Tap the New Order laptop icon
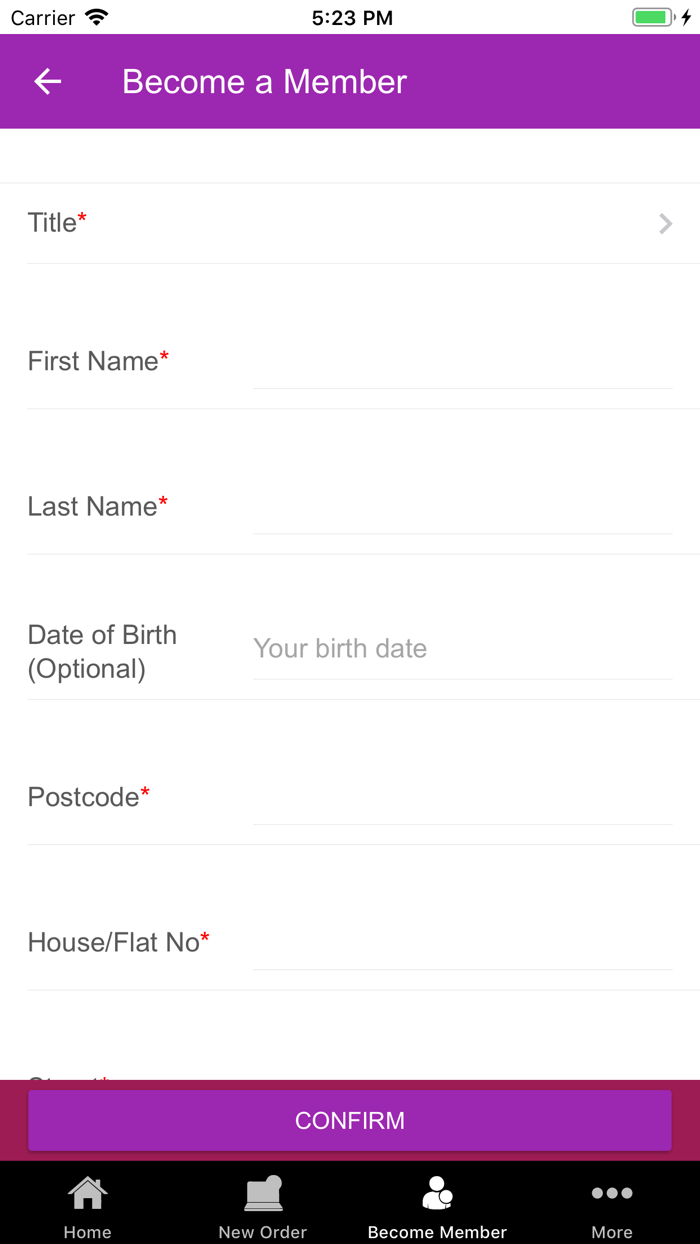Image resolution: width=700 pixels, height=1244 pixels. [263, 1193]
